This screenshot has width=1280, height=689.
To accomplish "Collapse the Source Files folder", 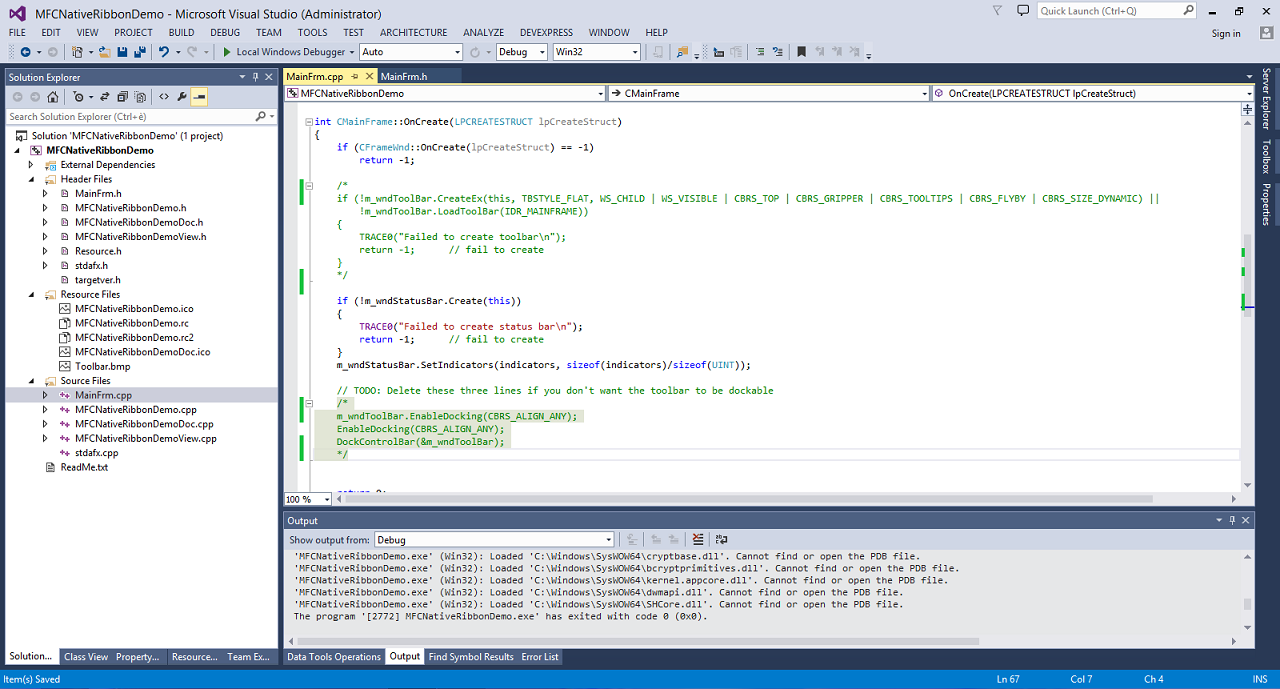I will click(31, 381).
